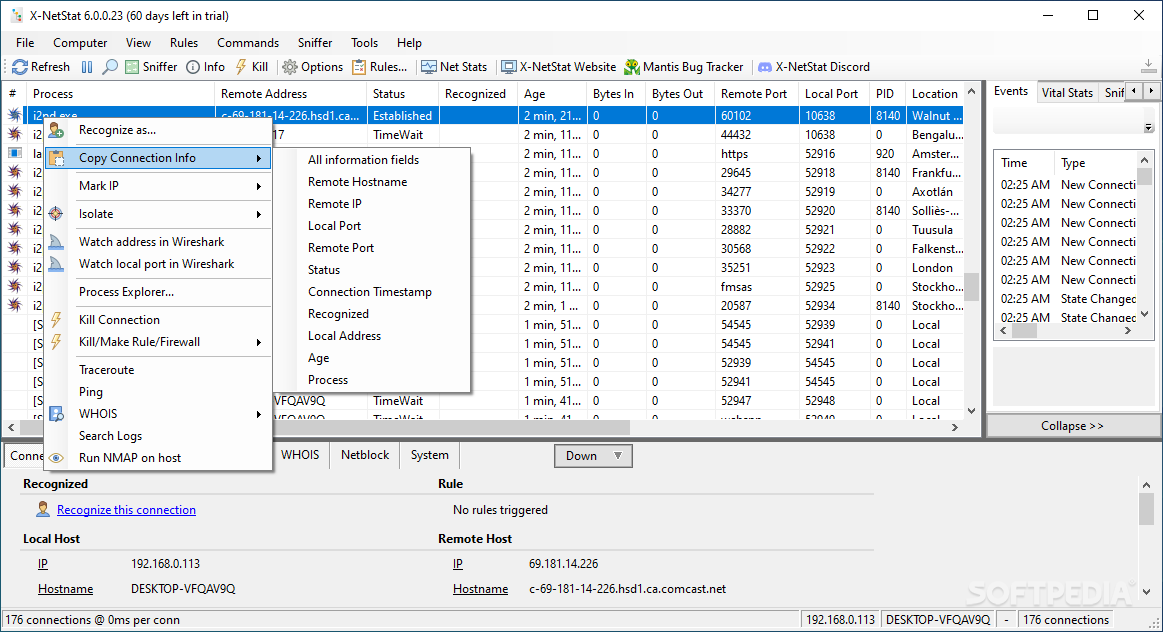The height and width of the screenshot is (632, 1163).
Task: Expand the WHOIS submenu arrow
Action: (x=259, y=414)
